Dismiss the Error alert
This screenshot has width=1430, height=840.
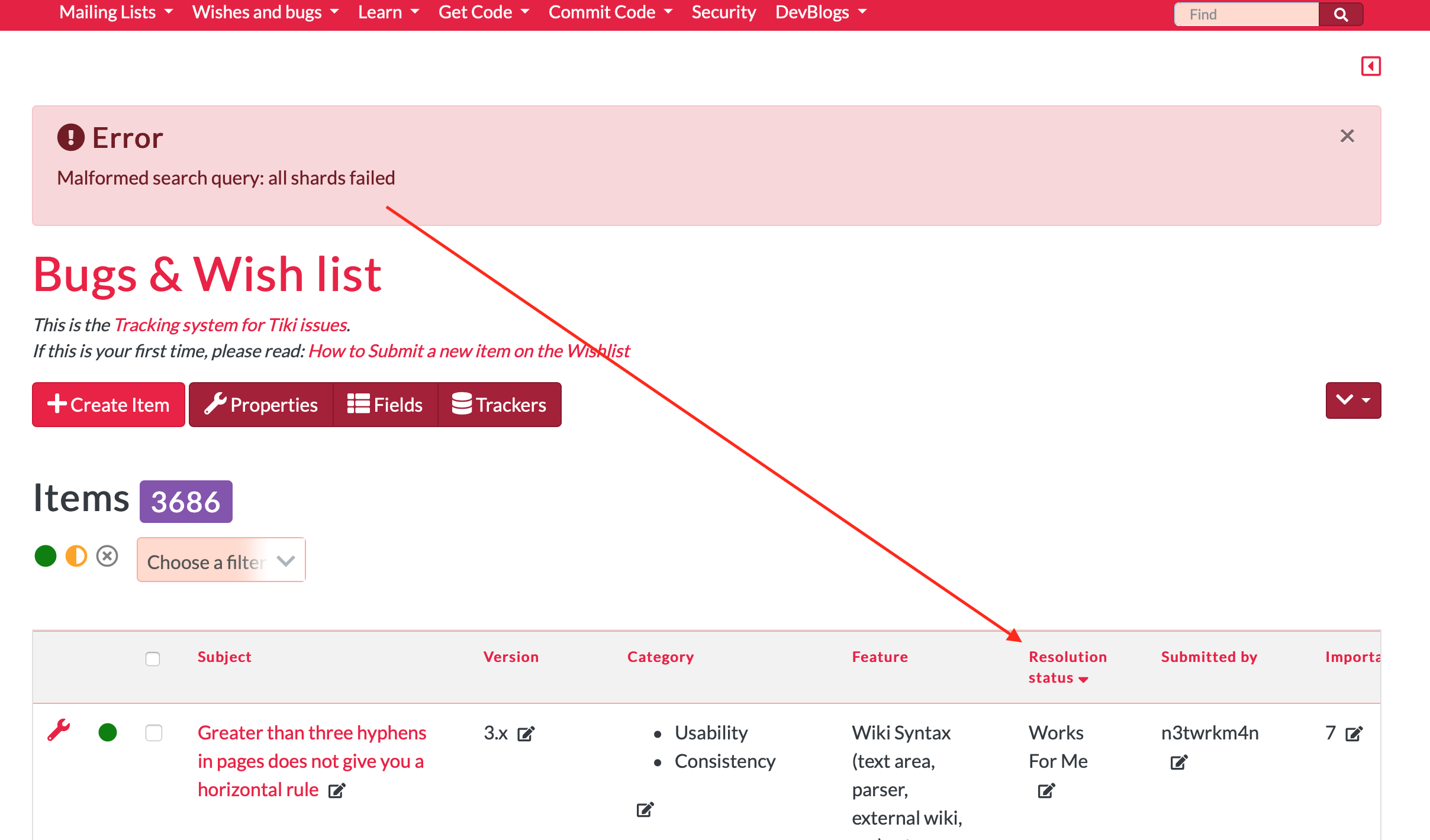pos(1347,136)
